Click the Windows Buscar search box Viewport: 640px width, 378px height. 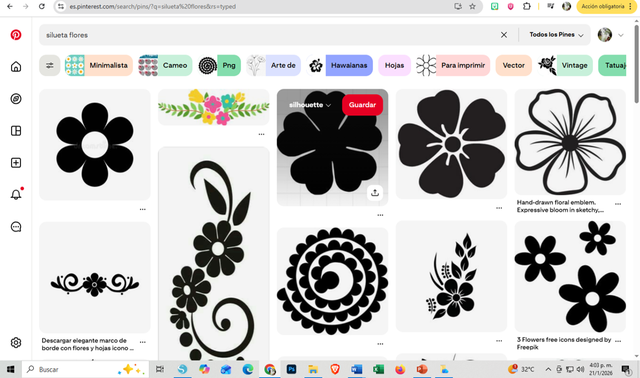click(85, 369)
